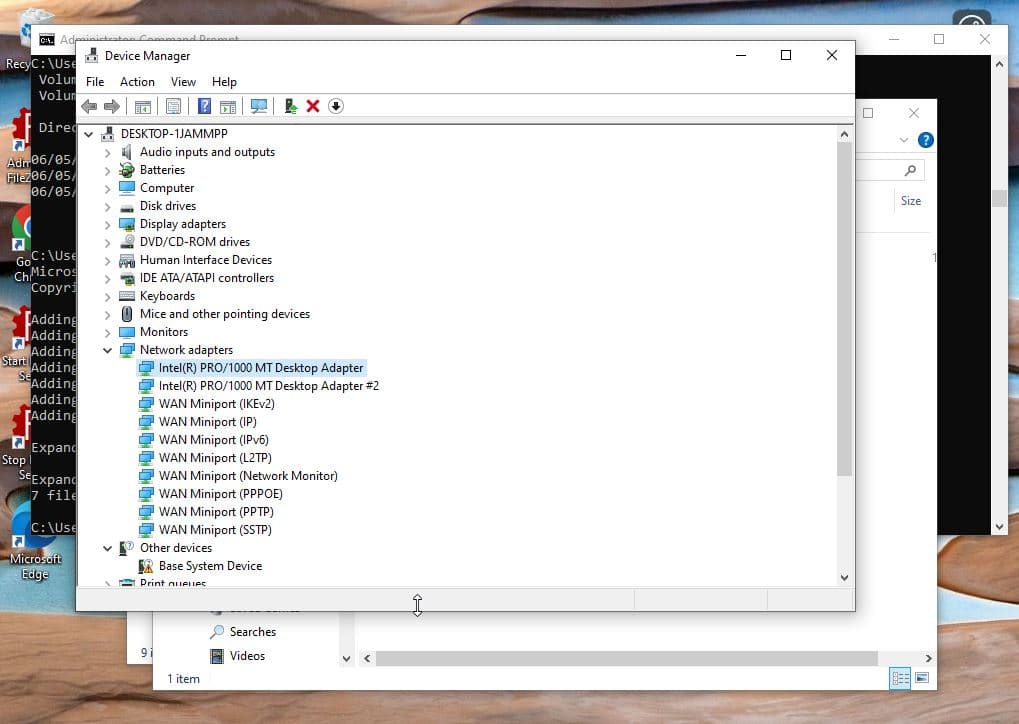Select Intel PRO/1000 MT Desktop Adapter #2
This screenshot has width=1019, height=724.
(x=268, y=386)
